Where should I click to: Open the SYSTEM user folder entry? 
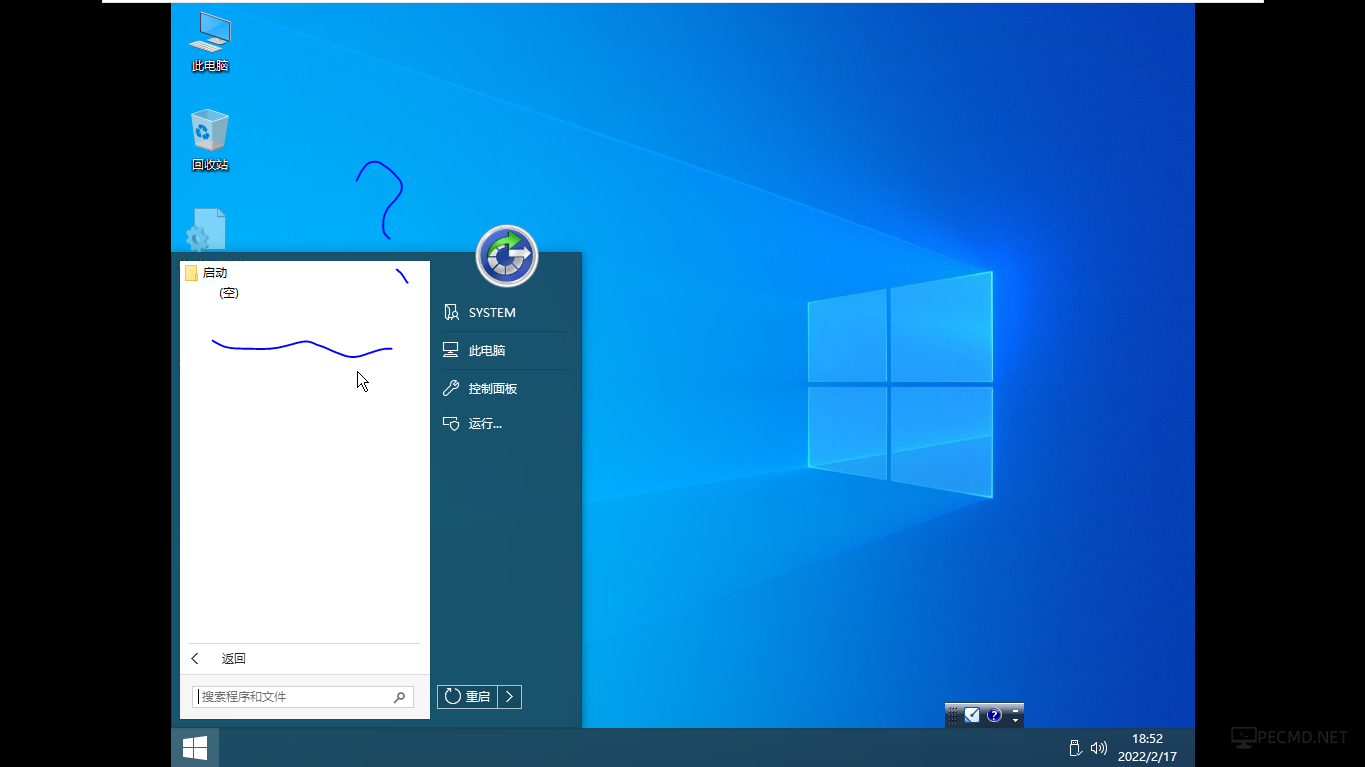480,313
